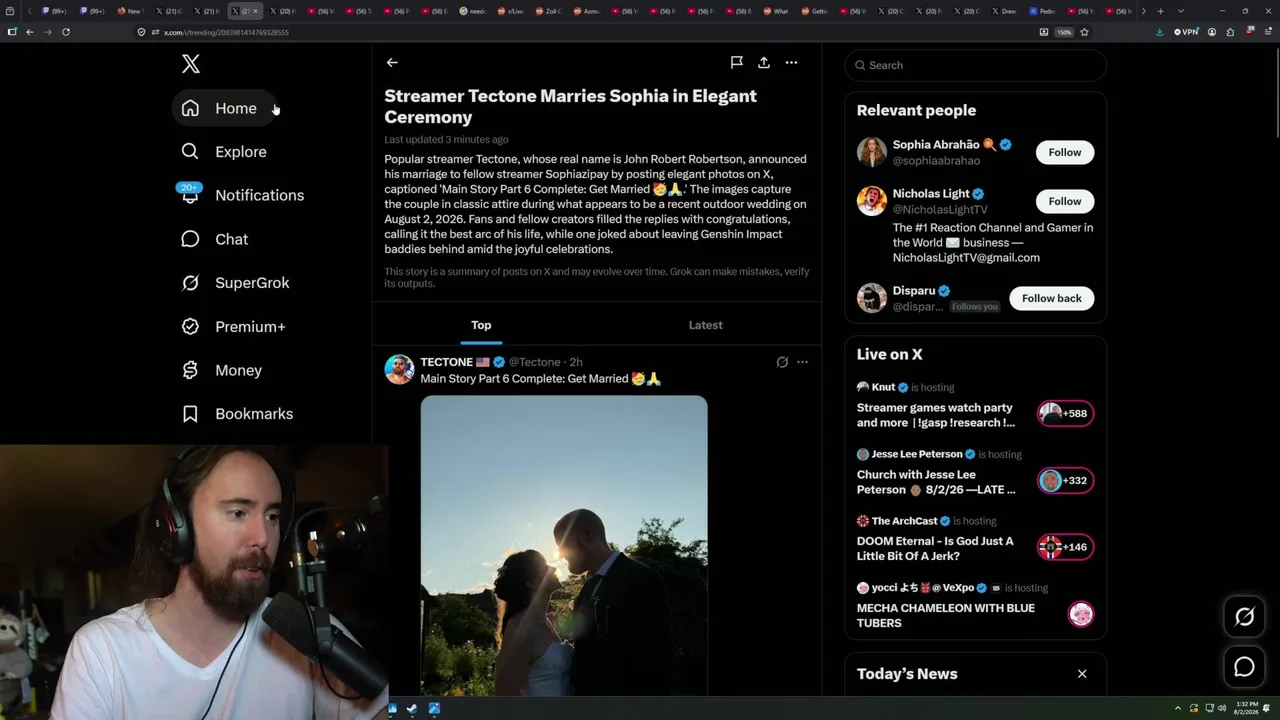Join The ArchCast live with +146

1066,548
